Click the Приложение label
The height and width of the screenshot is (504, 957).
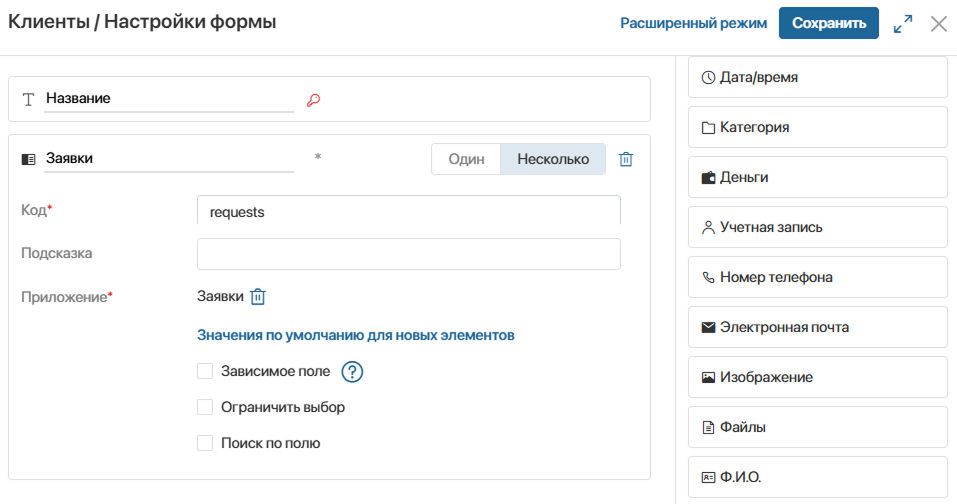[x=67, y=297]
